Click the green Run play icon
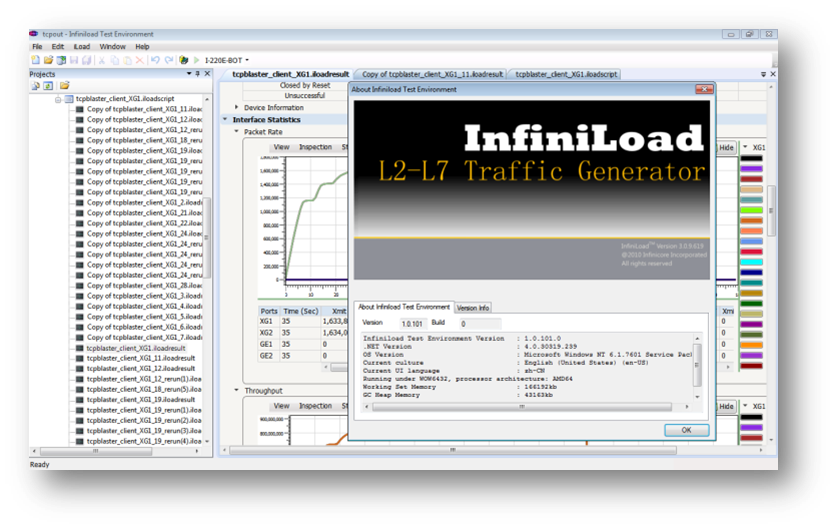The width and height of the screenshot is (837, 529). 196,60
